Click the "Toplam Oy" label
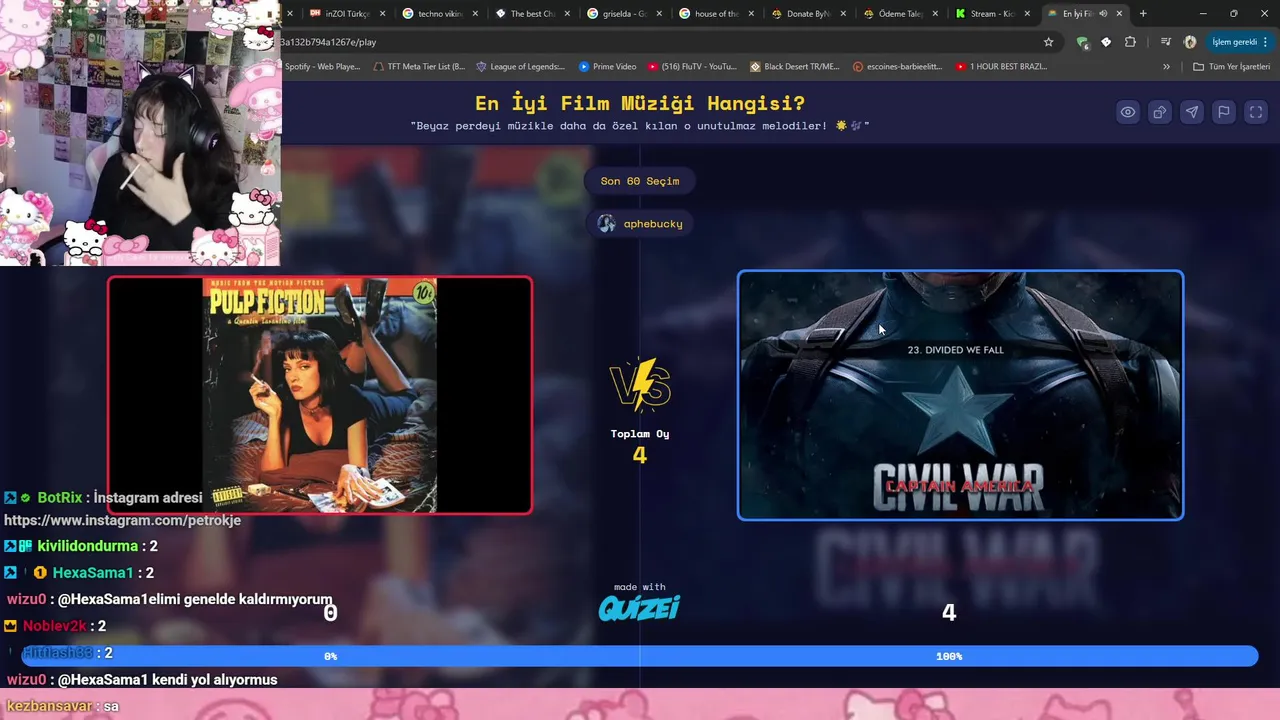Viewport: 1280px width, 720px height. click(x=640, y=434)
